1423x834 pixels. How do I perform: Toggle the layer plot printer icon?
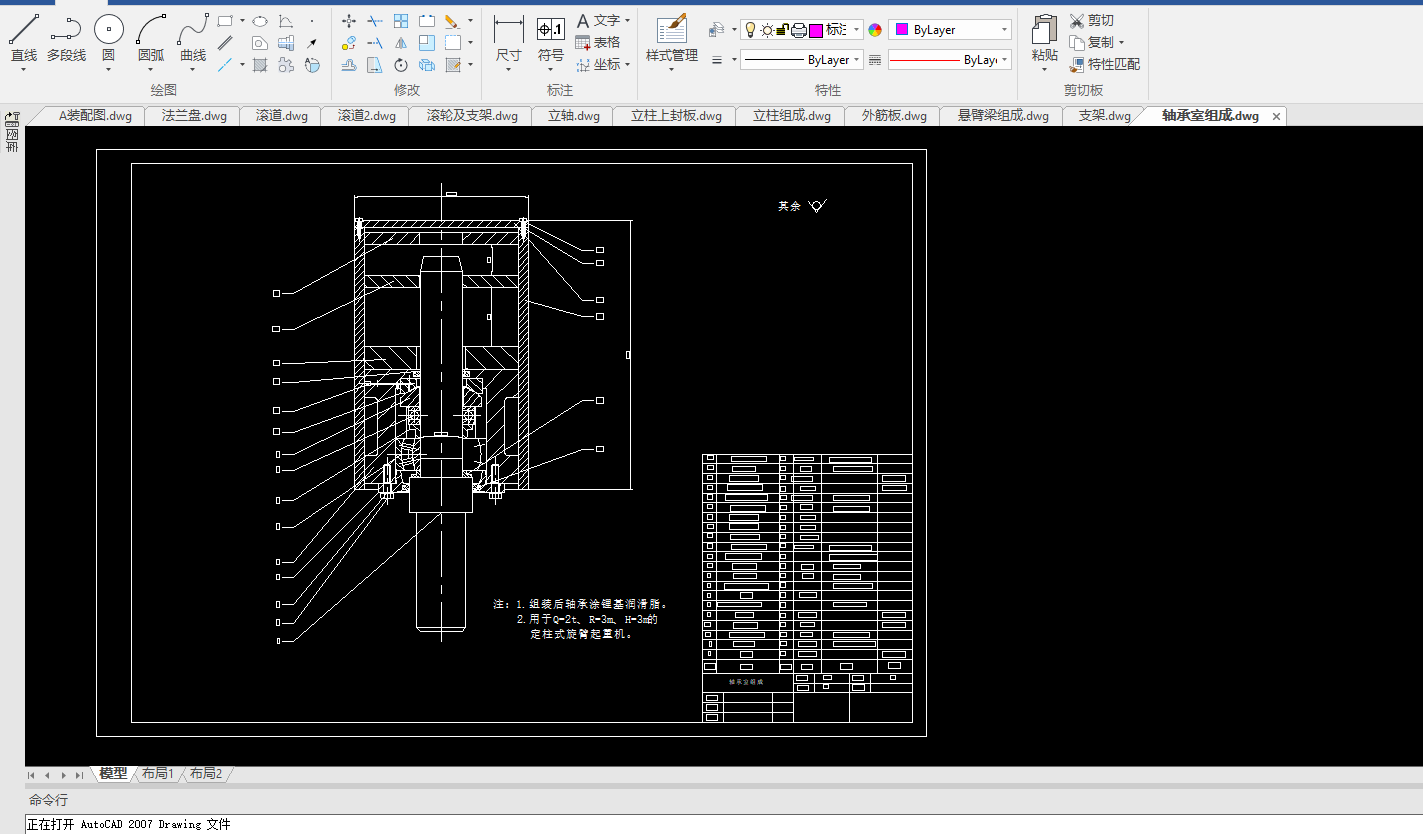798,30
